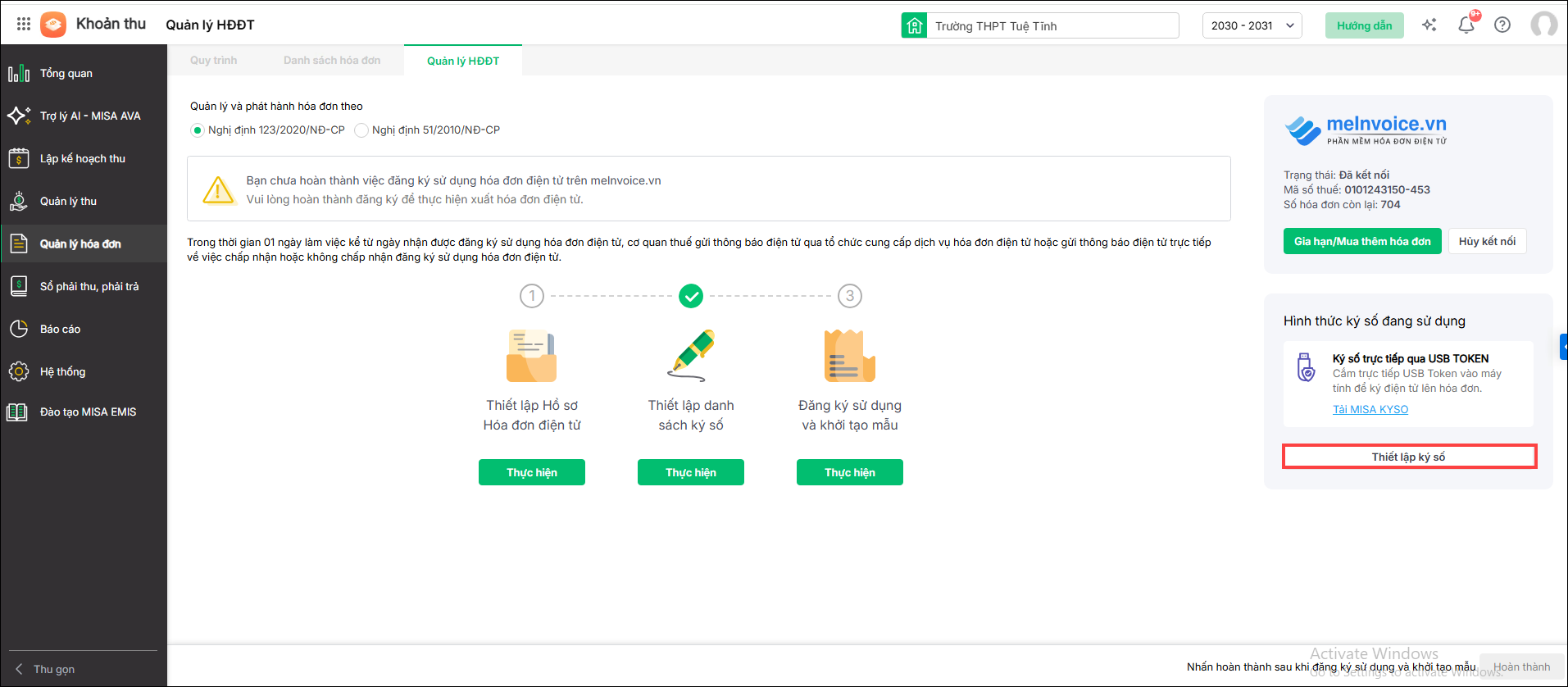The width and height of the screenshot is (1568, 687).
Task: Switch to the Quy trình tab
Action: click(213, 61)
